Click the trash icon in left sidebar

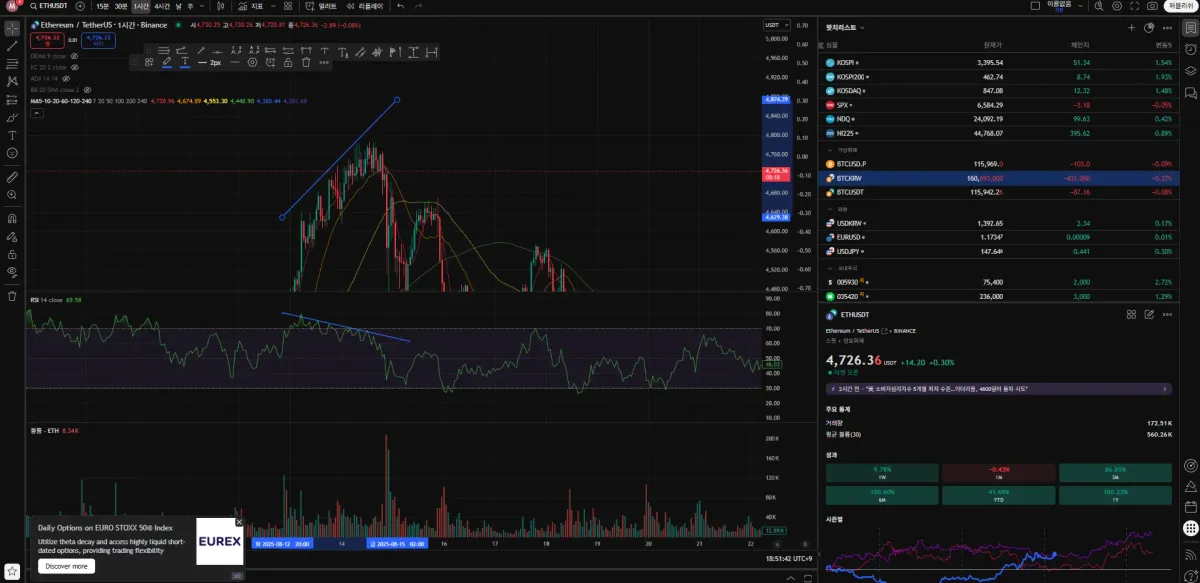click(x=12, y=296)
